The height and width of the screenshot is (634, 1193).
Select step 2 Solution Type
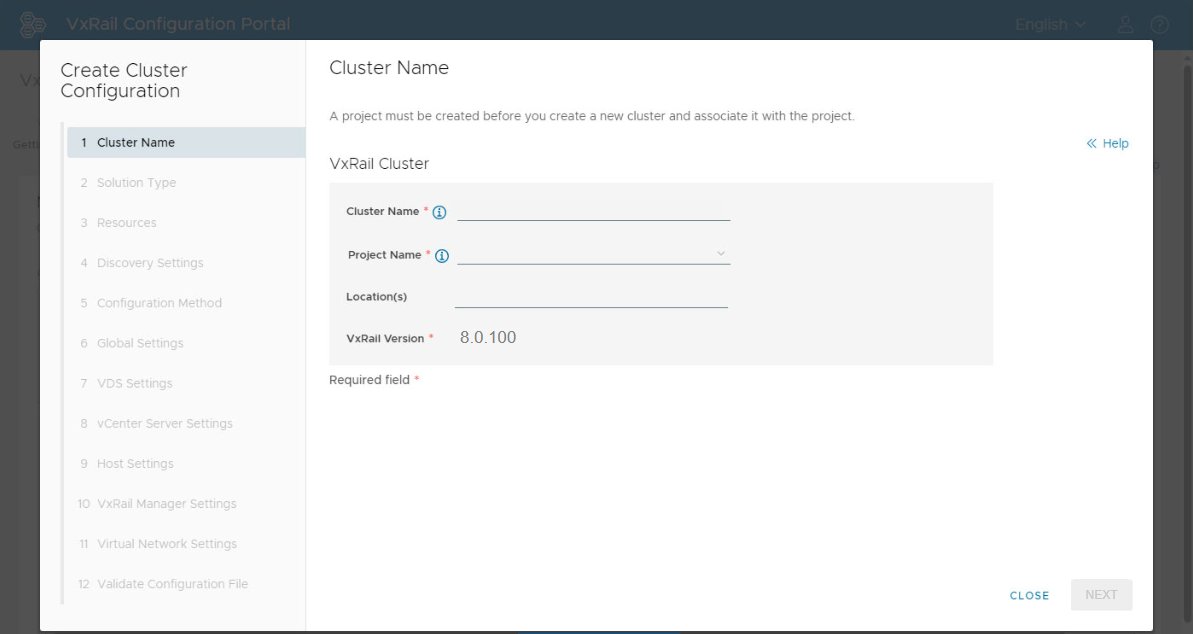tap(186, 183)
